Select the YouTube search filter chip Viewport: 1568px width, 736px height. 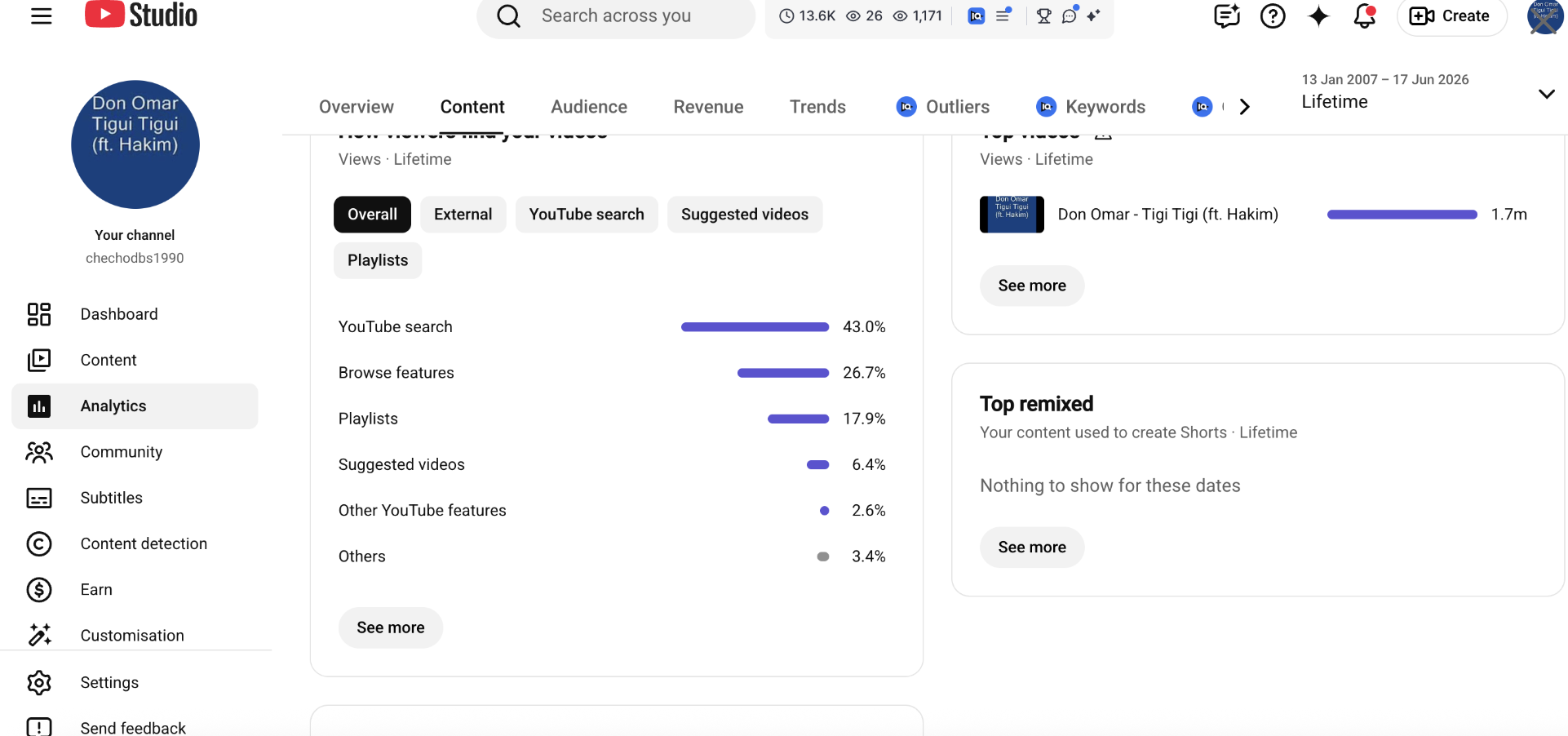pos(587,215)
